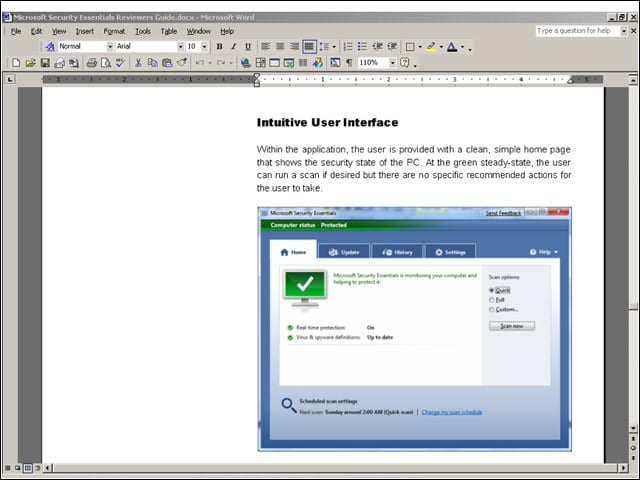
Task: Center the paragraph text
Action: (280, 47)
